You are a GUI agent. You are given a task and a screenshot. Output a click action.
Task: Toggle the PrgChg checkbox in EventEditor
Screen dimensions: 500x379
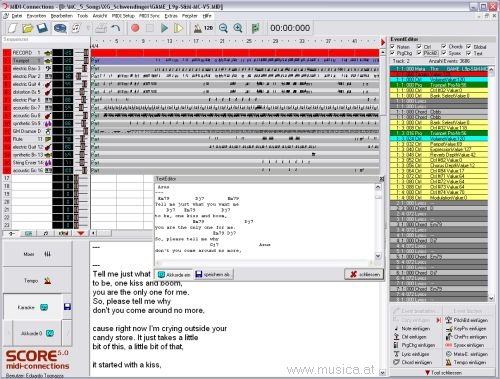[393, 53]
